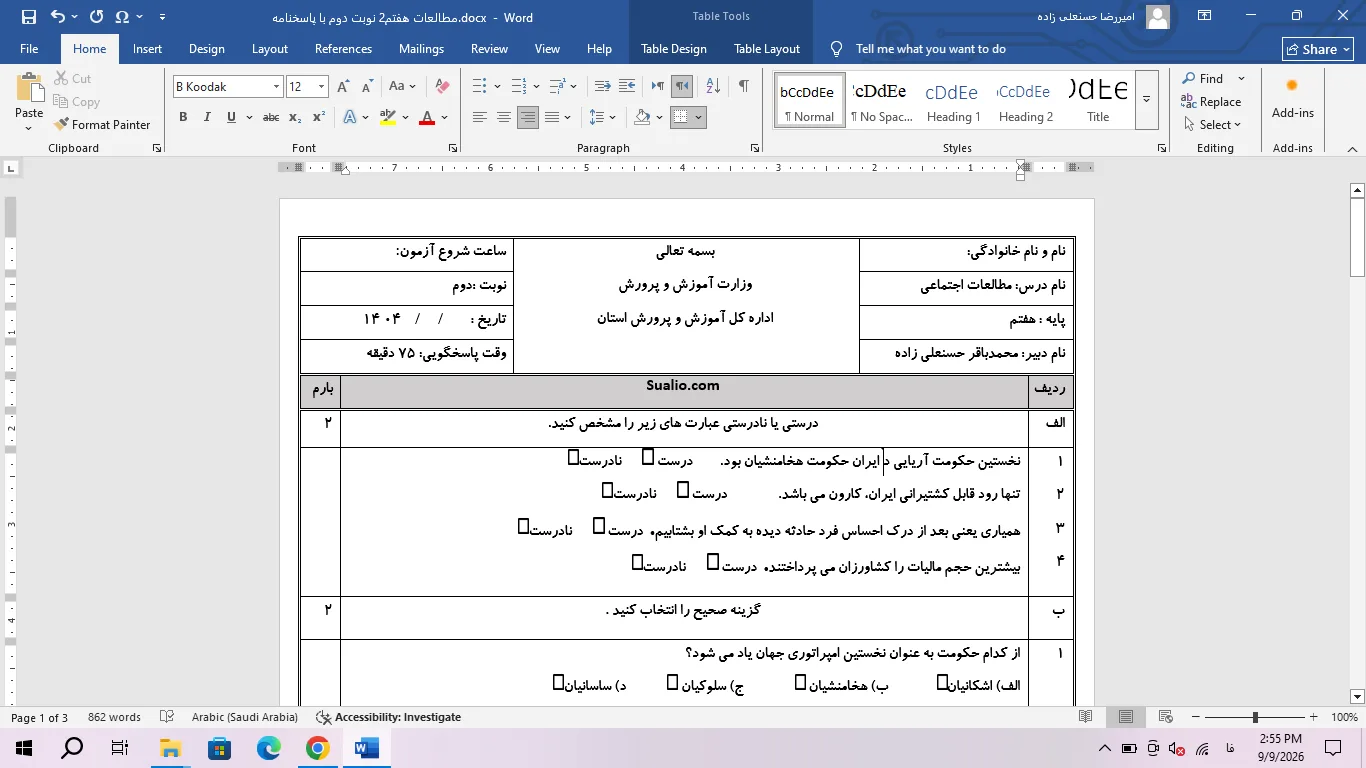Open Google Chrome from the taskbar

318,748
